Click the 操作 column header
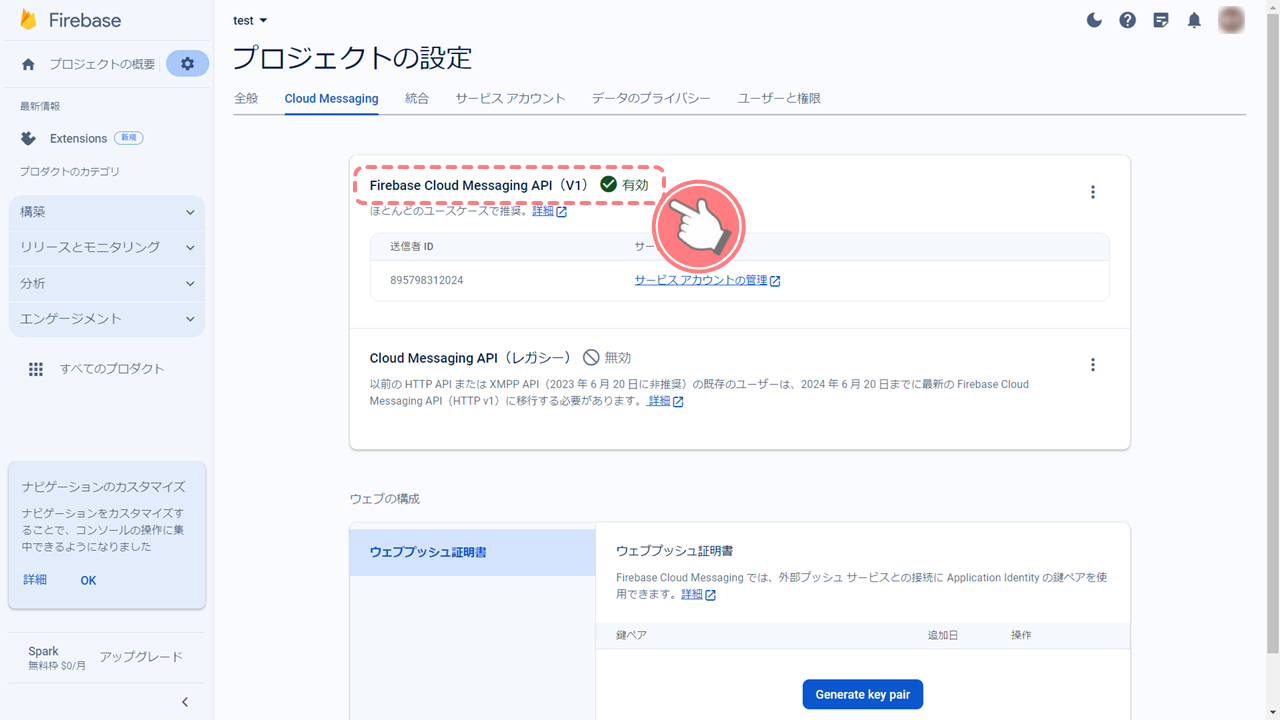The width and height of the screenshot is (1280, 720). click(1021, 635)
